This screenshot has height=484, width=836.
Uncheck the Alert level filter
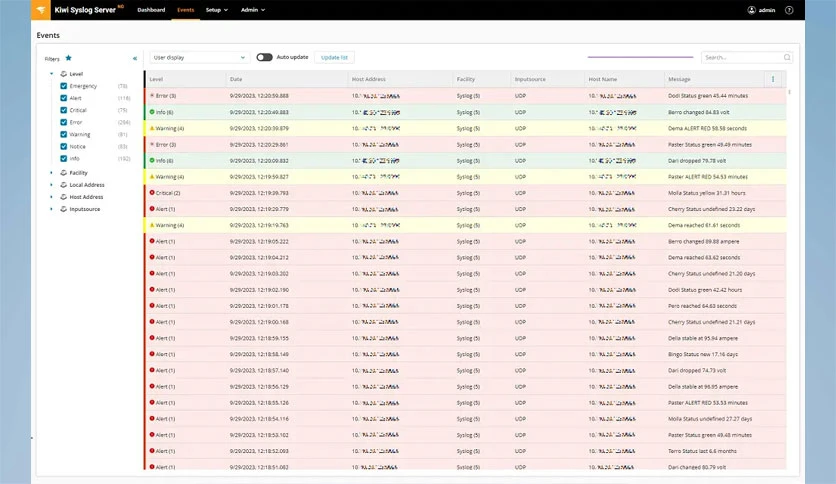click(x=63, y=98)
